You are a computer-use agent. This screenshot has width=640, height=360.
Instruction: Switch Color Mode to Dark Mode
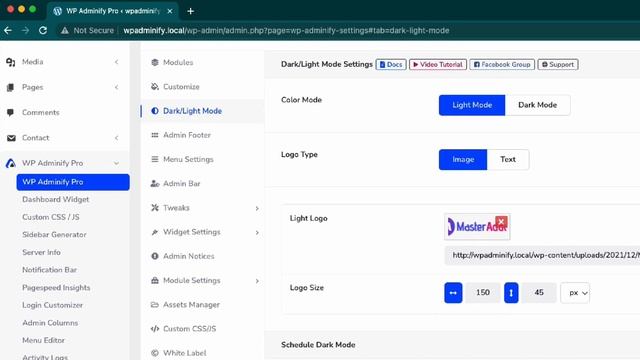(538, 105)
